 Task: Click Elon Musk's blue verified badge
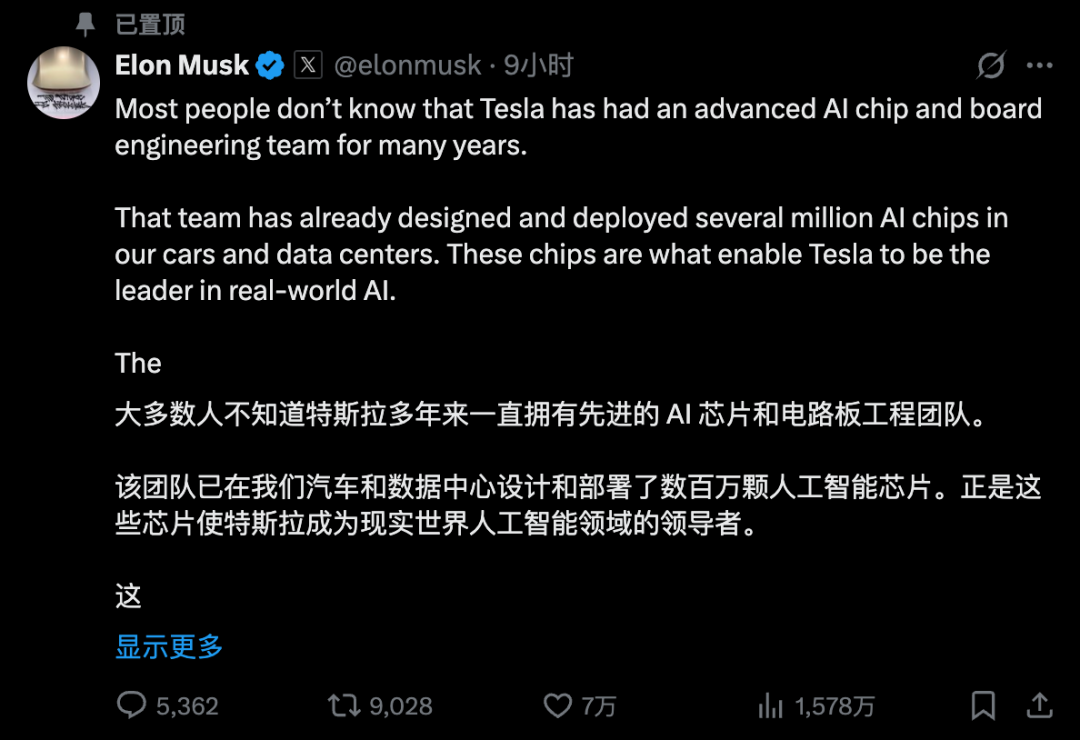(x=267, y=64)
